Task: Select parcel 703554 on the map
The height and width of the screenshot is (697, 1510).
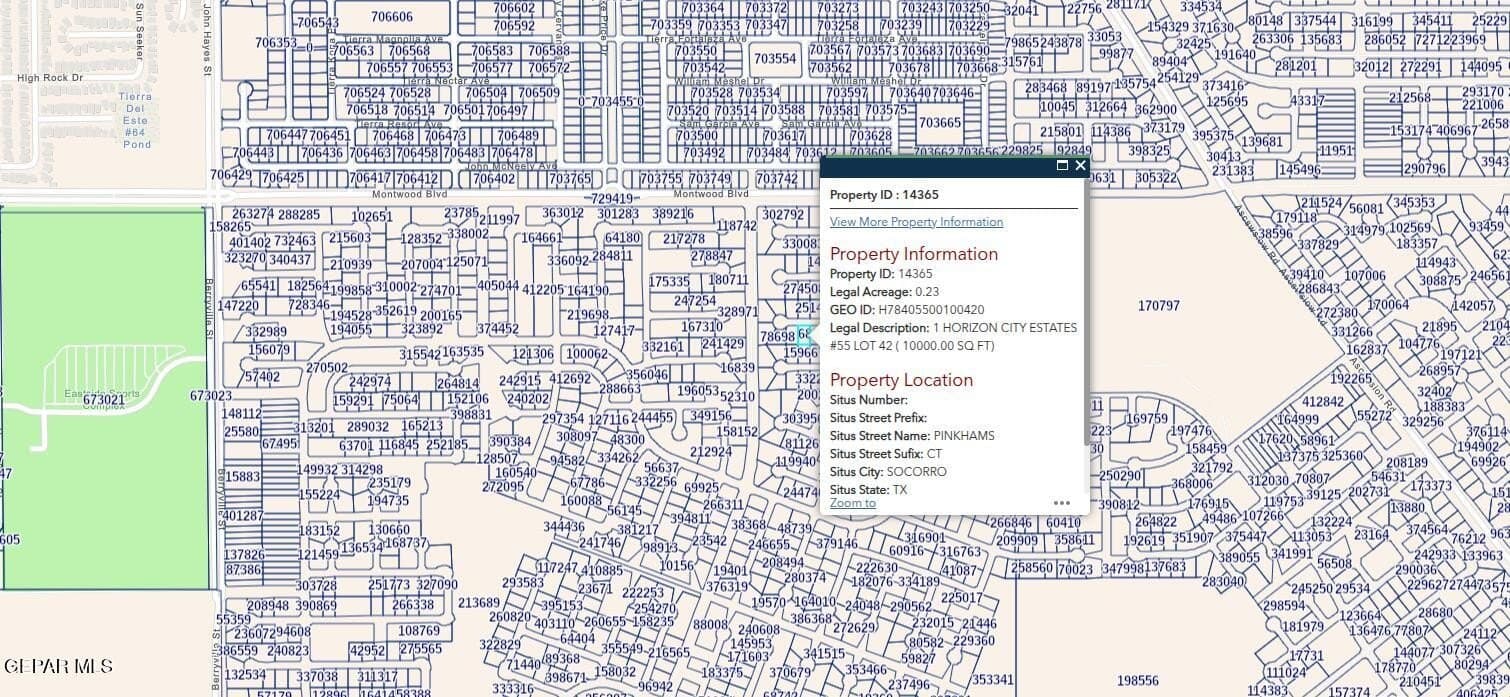Action: pos(775,59)
